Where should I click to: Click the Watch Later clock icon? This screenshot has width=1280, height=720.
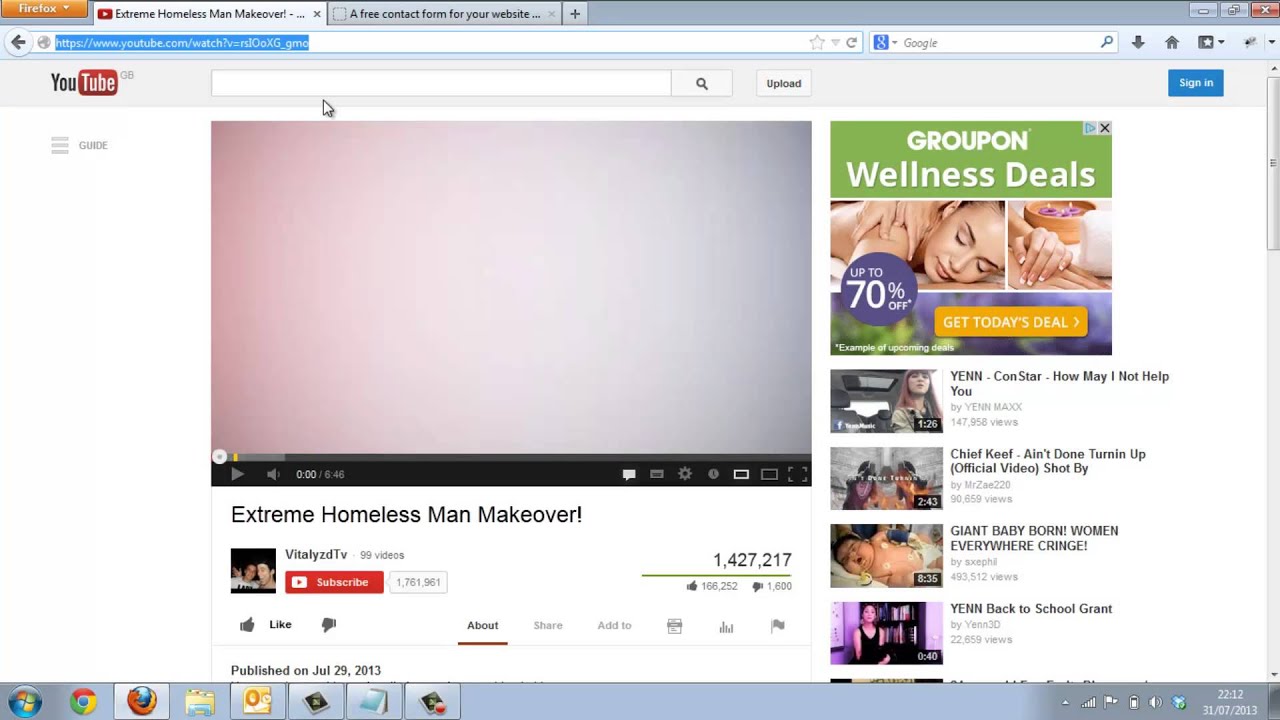click(713, 474)
